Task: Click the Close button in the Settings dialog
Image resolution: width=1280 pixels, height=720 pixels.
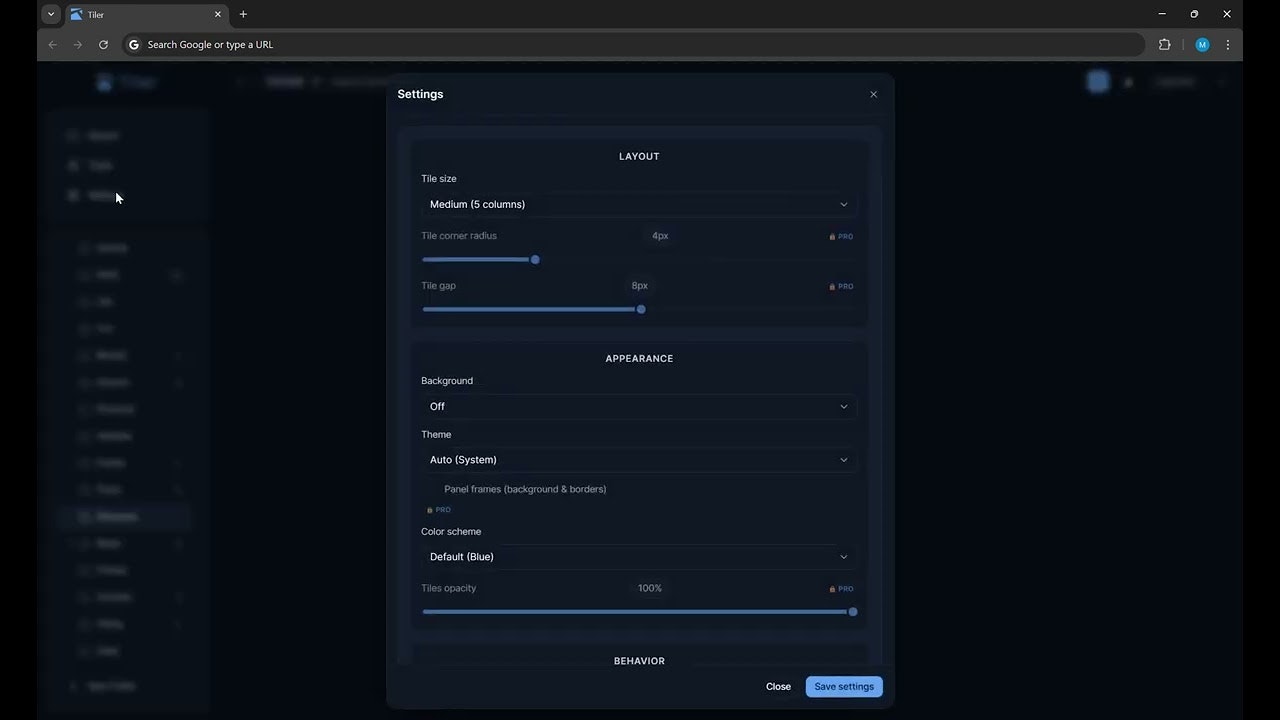Action: 778,686
